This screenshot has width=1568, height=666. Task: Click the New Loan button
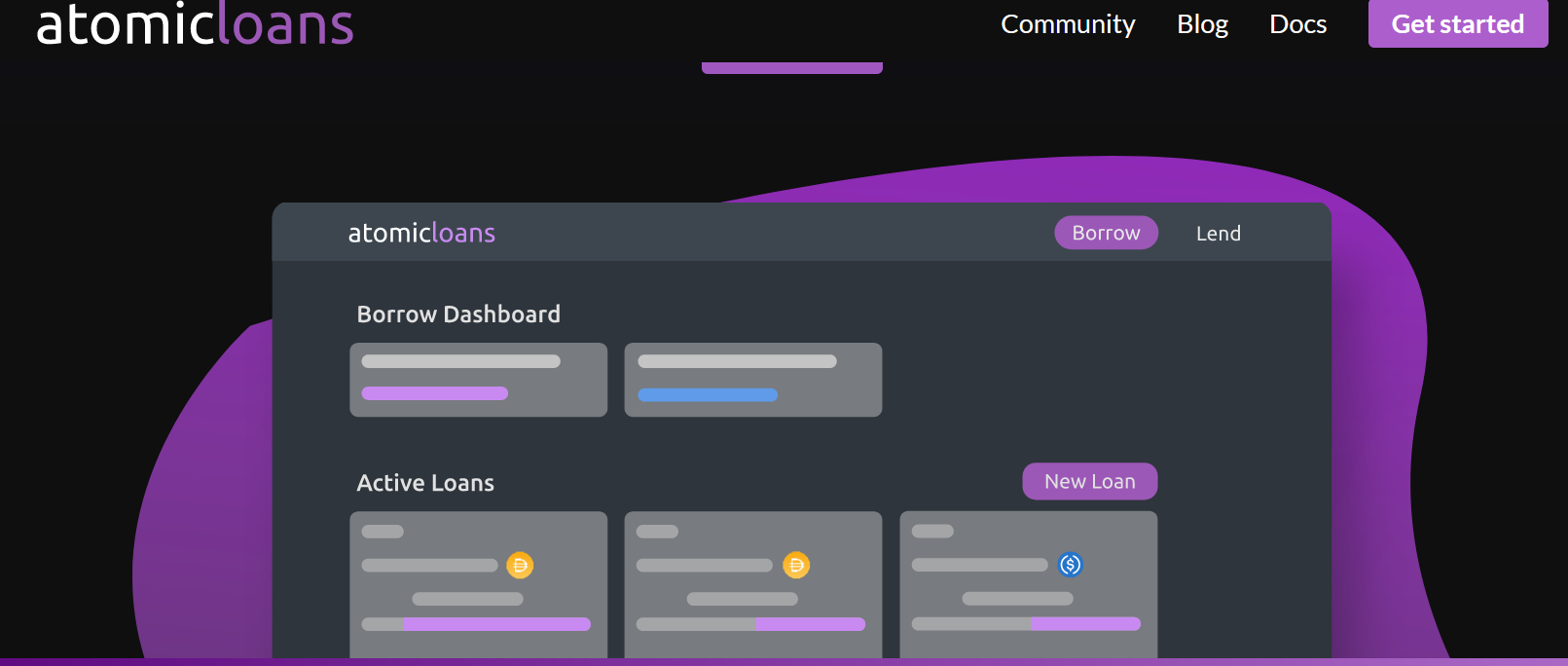pyautogui.click(x=1090, y=481)
